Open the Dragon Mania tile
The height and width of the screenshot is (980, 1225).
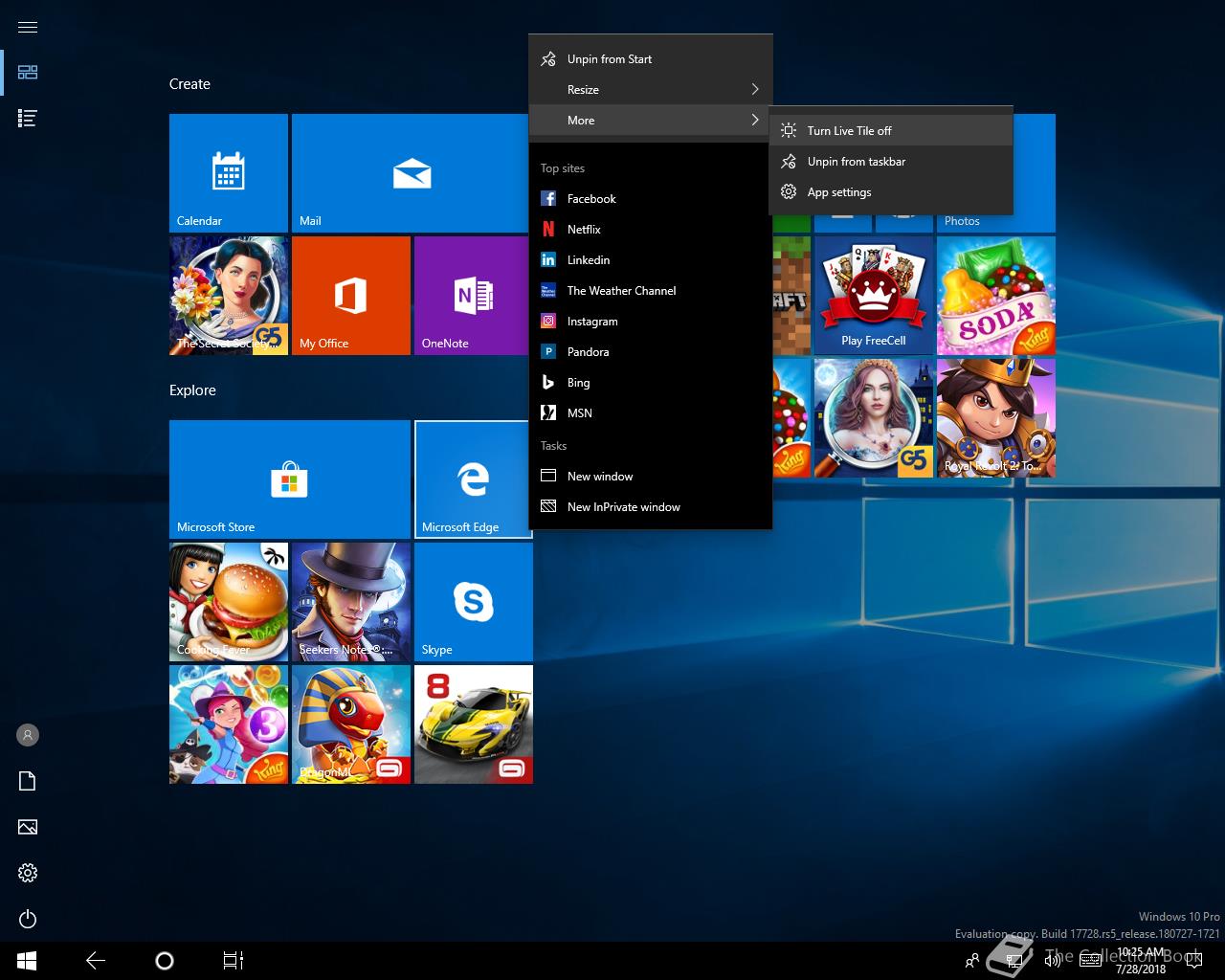click(351, 724)
